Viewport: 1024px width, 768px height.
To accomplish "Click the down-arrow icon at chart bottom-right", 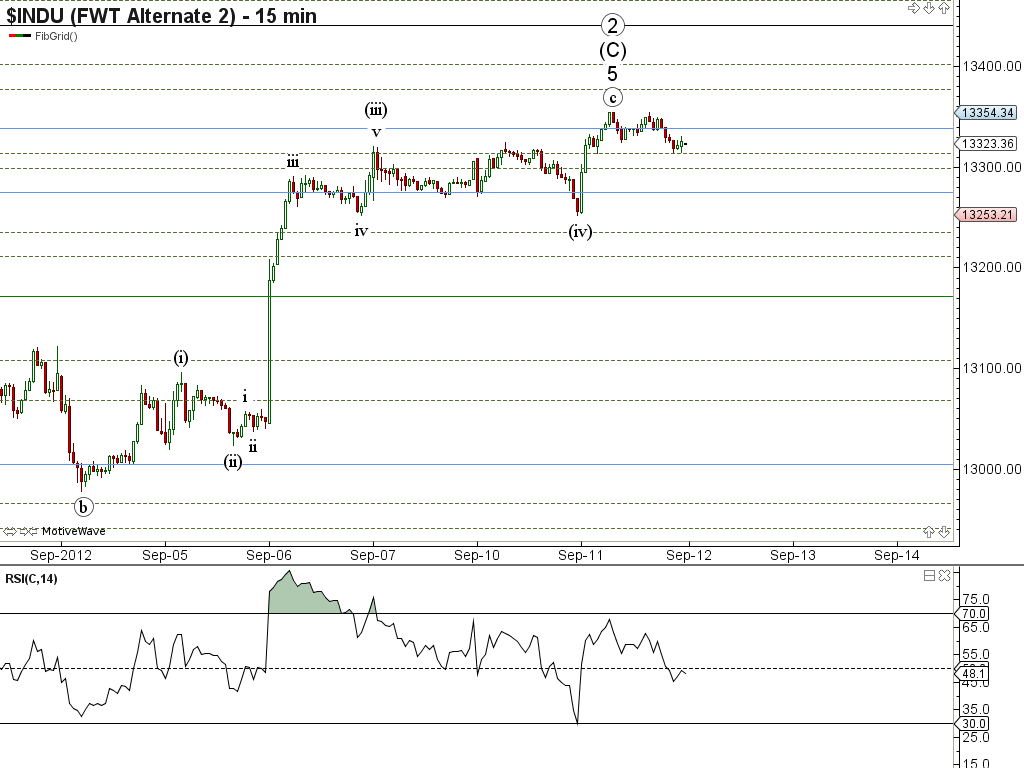I will [x=944, y=531].
